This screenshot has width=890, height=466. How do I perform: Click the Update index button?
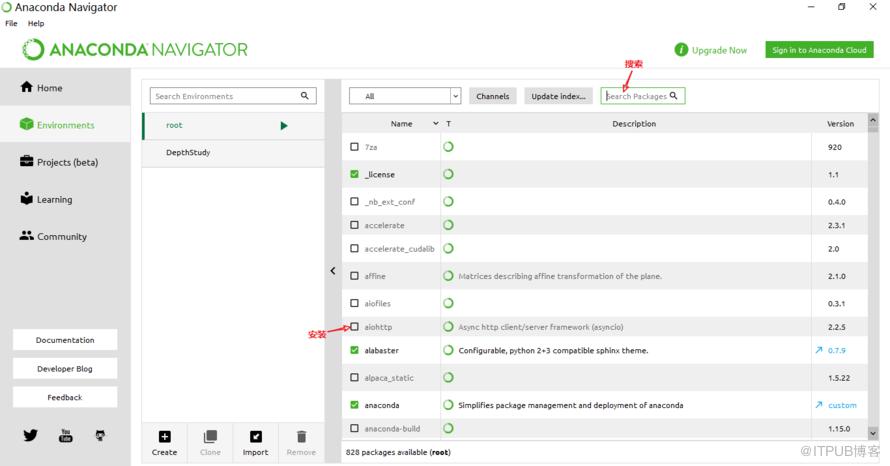(558, 96)
